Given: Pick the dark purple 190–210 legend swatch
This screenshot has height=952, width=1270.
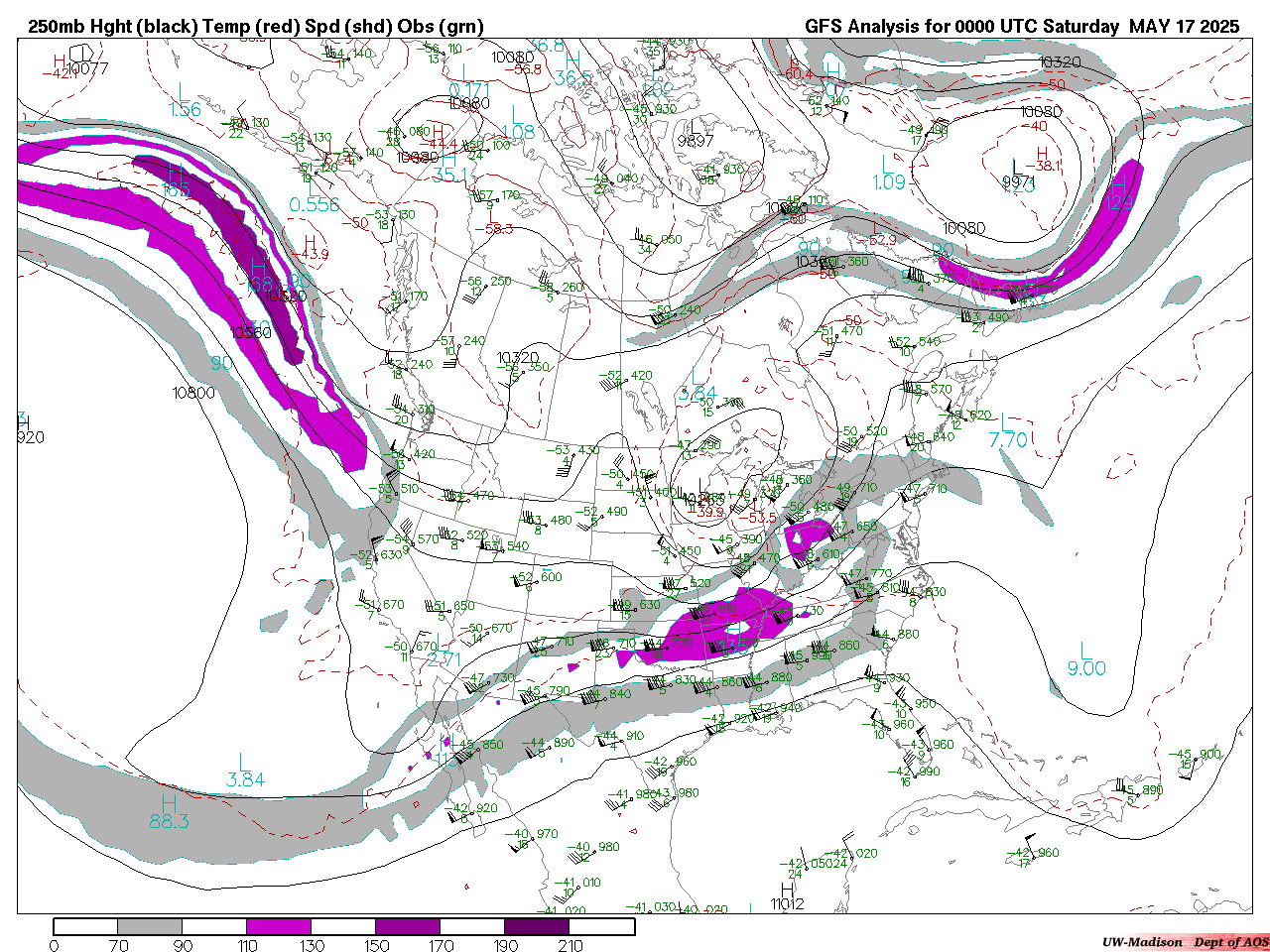Looking at the screenshot, I should click(537, 926).
